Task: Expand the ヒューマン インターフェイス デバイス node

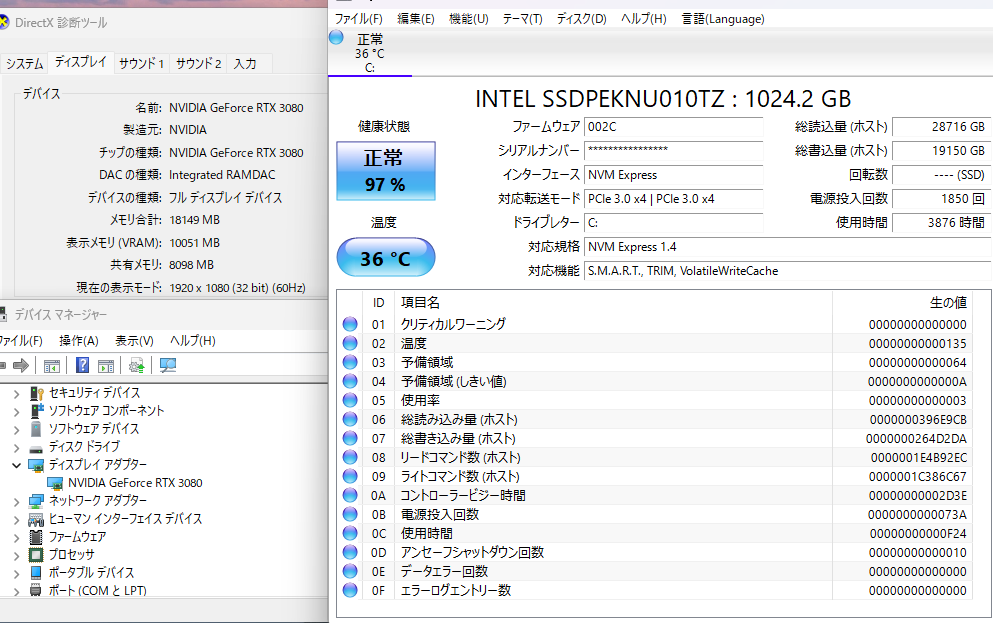Action: 16,520
